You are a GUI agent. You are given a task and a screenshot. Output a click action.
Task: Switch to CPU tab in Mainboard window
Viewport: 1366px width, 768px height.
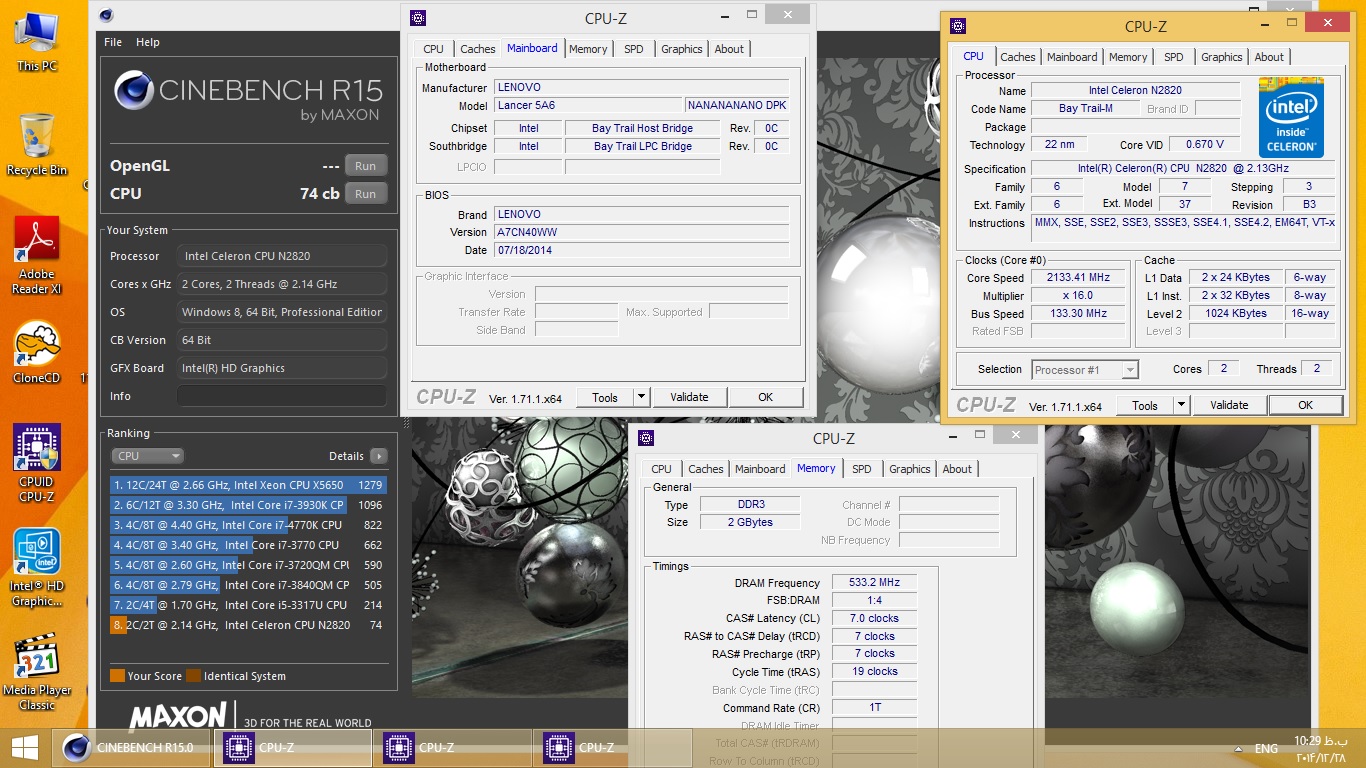433,49
